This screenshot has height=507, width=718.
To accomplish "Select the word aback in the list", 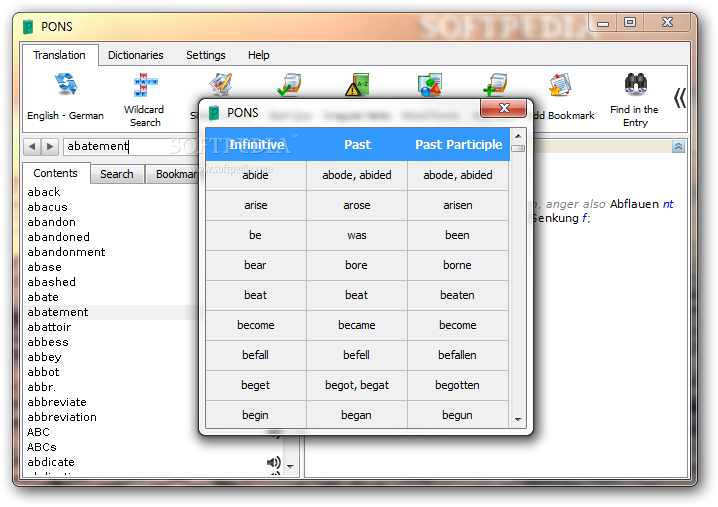I will click(x=44, y=192).
